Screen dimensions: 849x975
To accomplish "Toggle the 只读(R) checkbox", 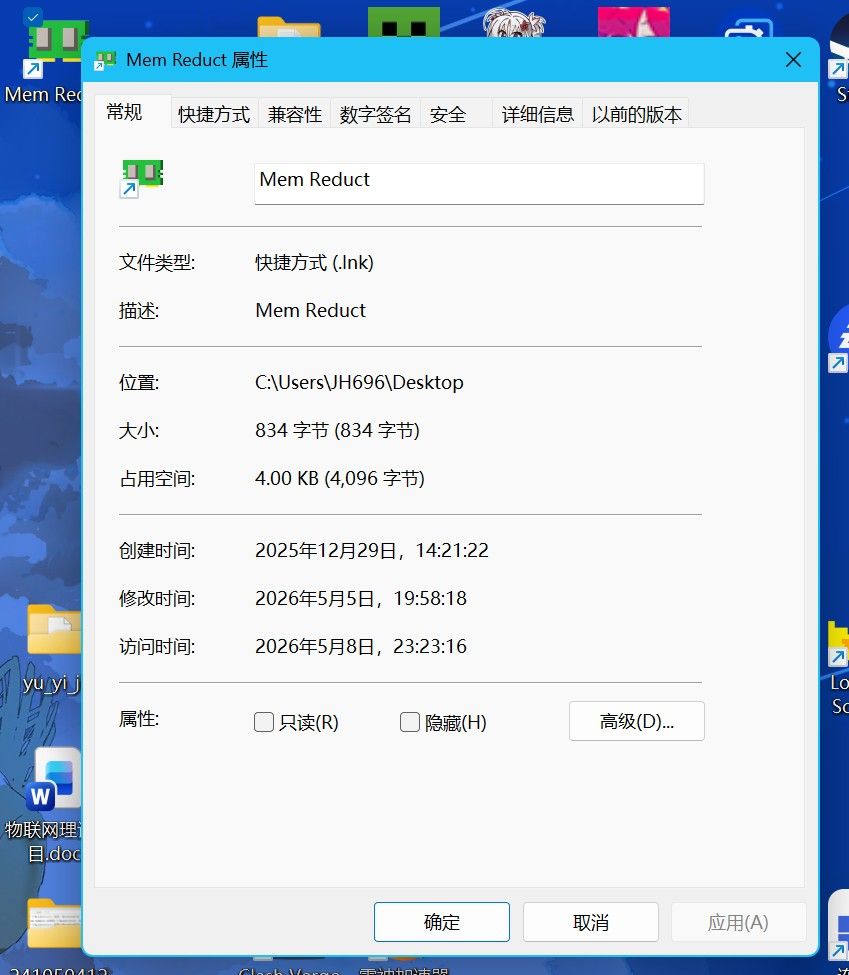I will coord(264,722).
